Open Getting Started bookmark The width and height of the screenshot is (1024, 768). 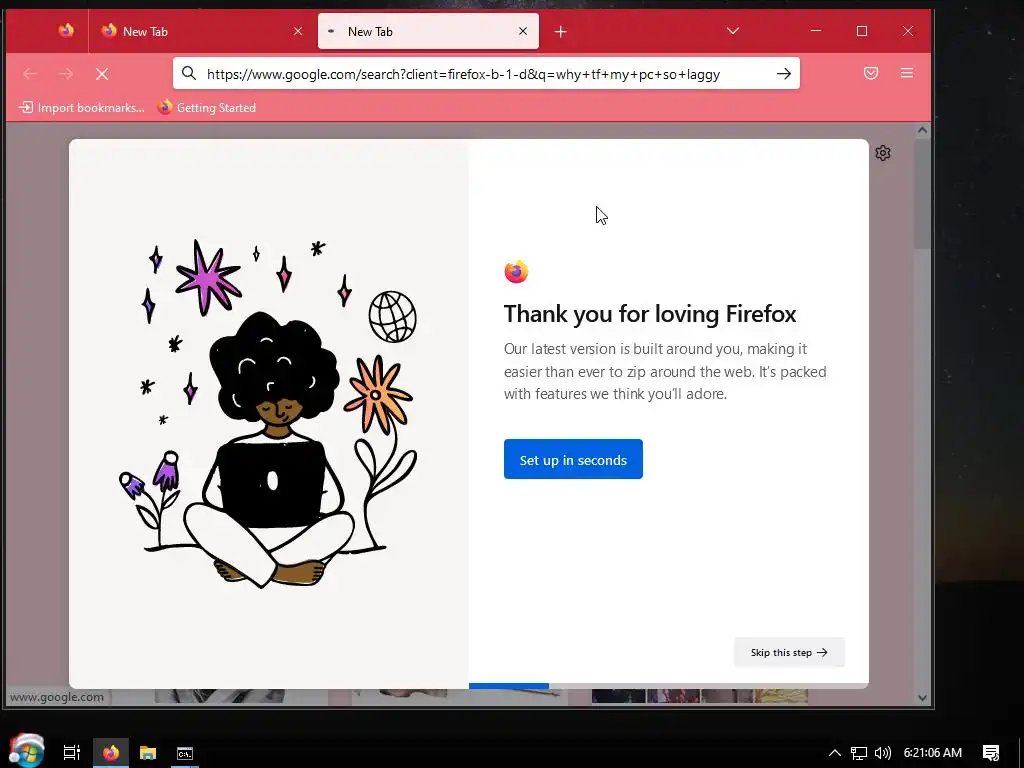206,108
